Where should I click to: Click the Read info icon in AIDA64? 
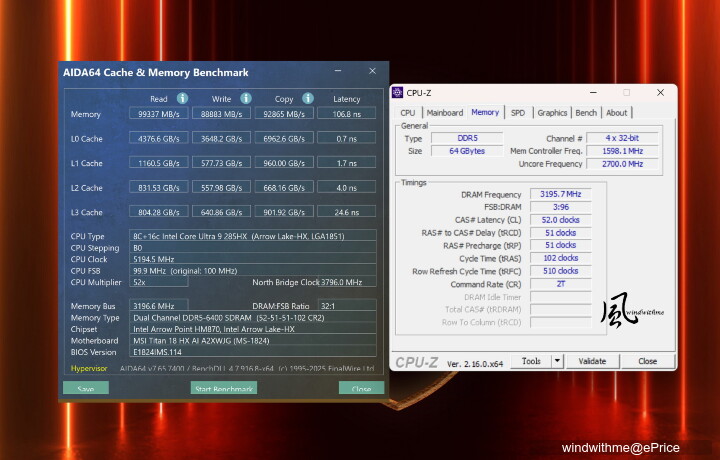pyautogui.click(x=182, y=98)
